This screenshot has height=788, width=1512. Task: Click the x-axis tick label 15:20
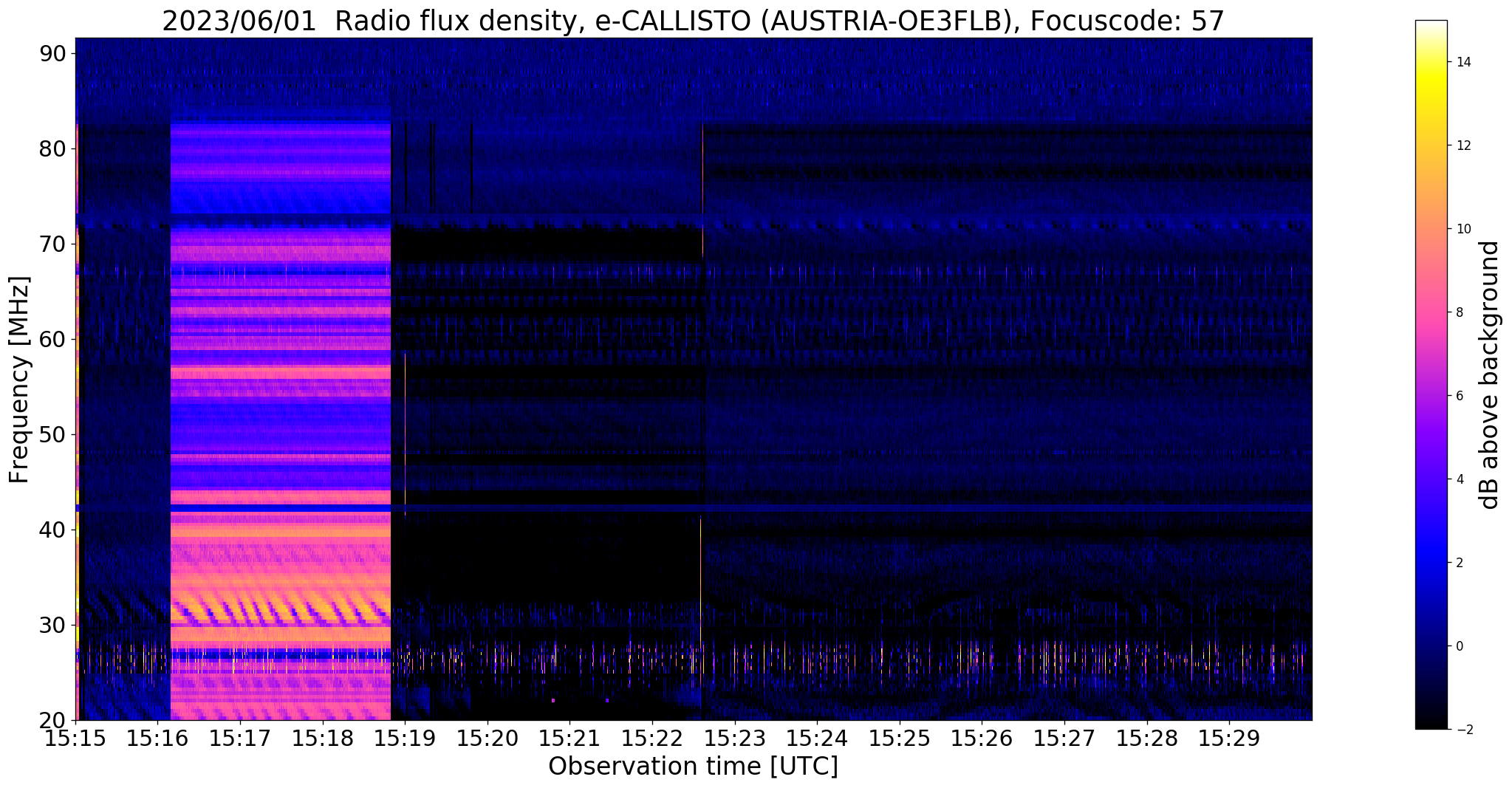[x=488, y=737]
